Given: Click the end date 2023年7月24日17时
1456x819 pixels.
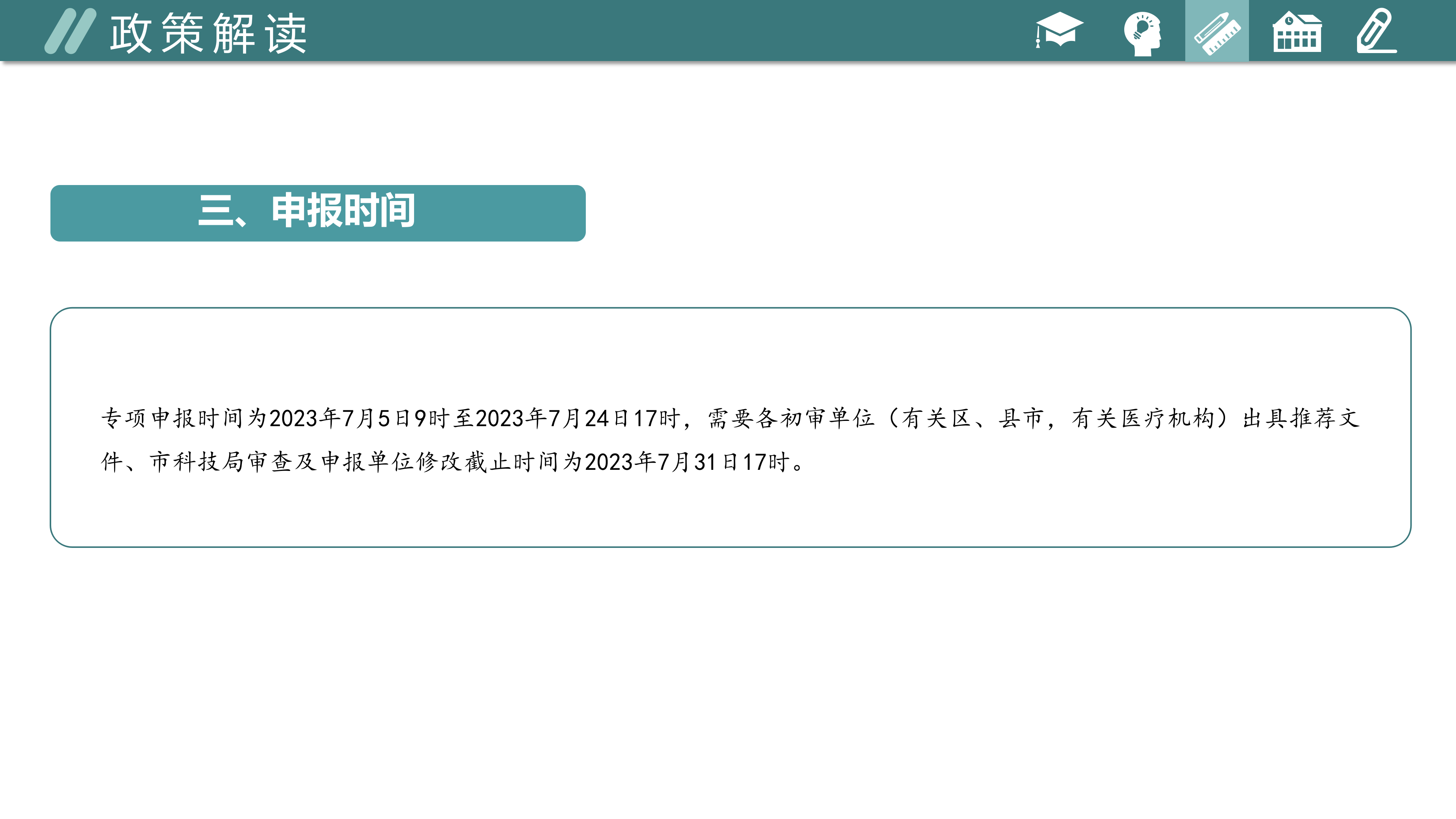Looking at the screenshot, I should point(577,418).
